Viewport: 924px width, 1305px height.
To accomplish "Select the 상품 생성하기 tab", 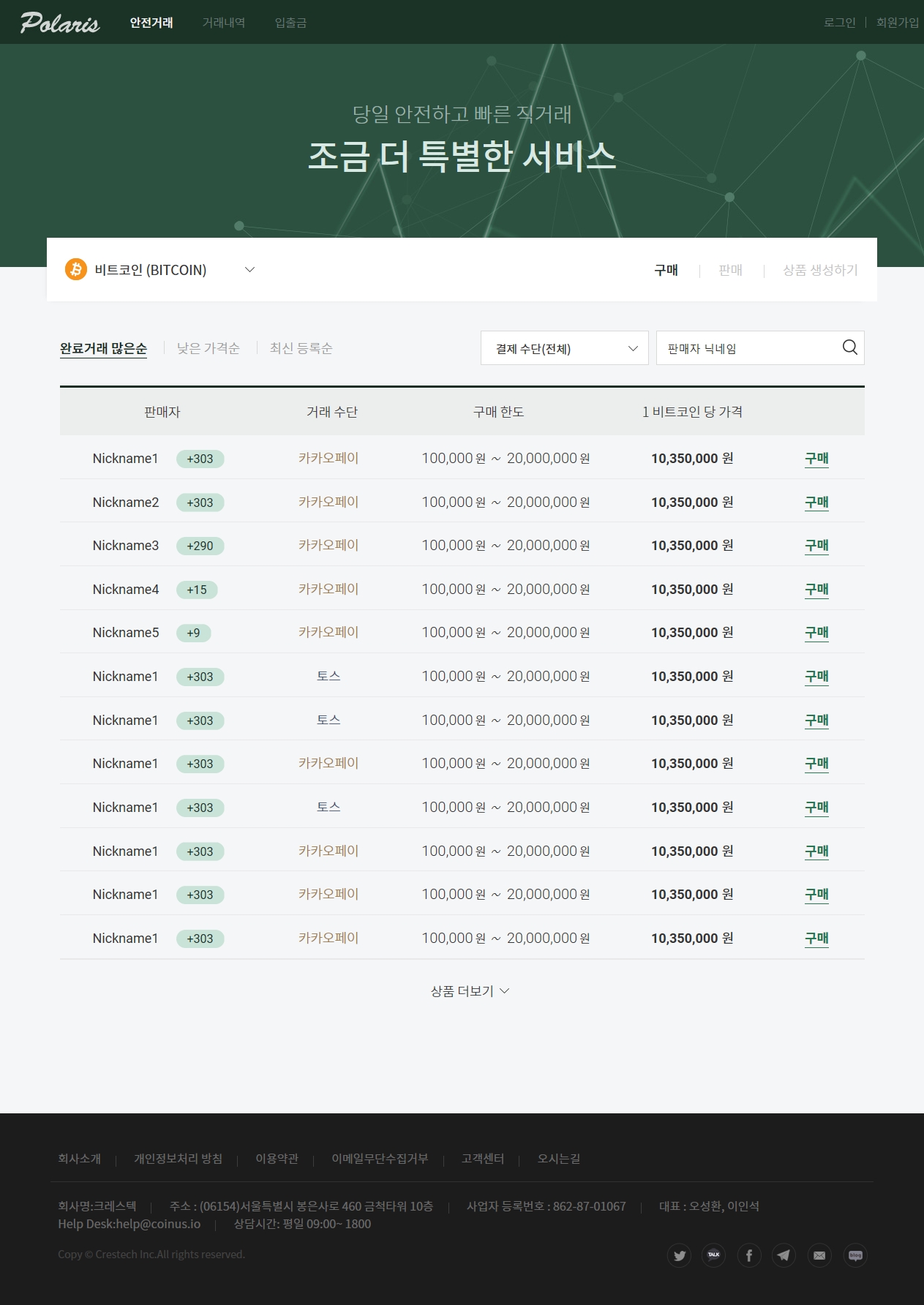I will (x=820, y=270).
